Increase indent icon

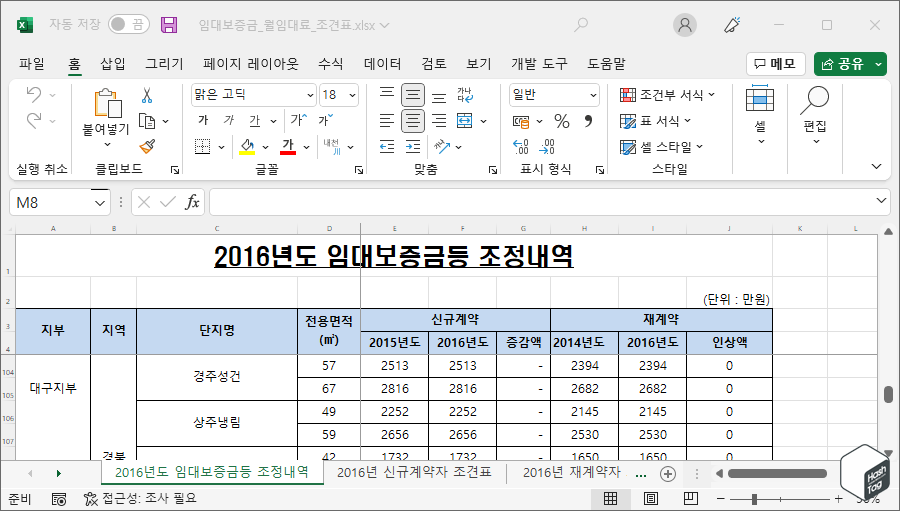[x=413, y=146]
